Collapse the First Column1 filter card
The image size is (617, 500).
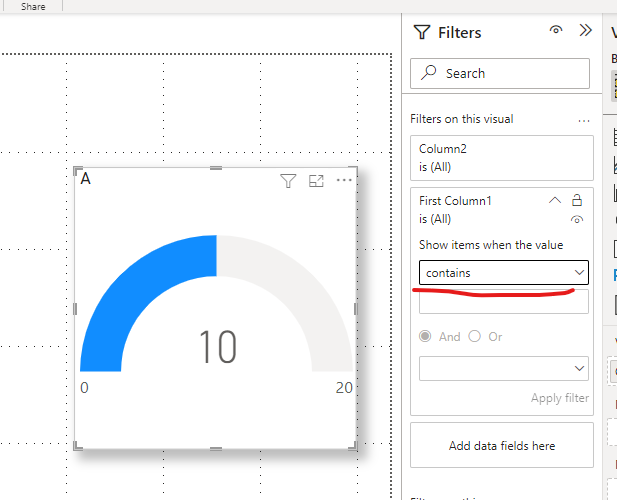(555, 200)
